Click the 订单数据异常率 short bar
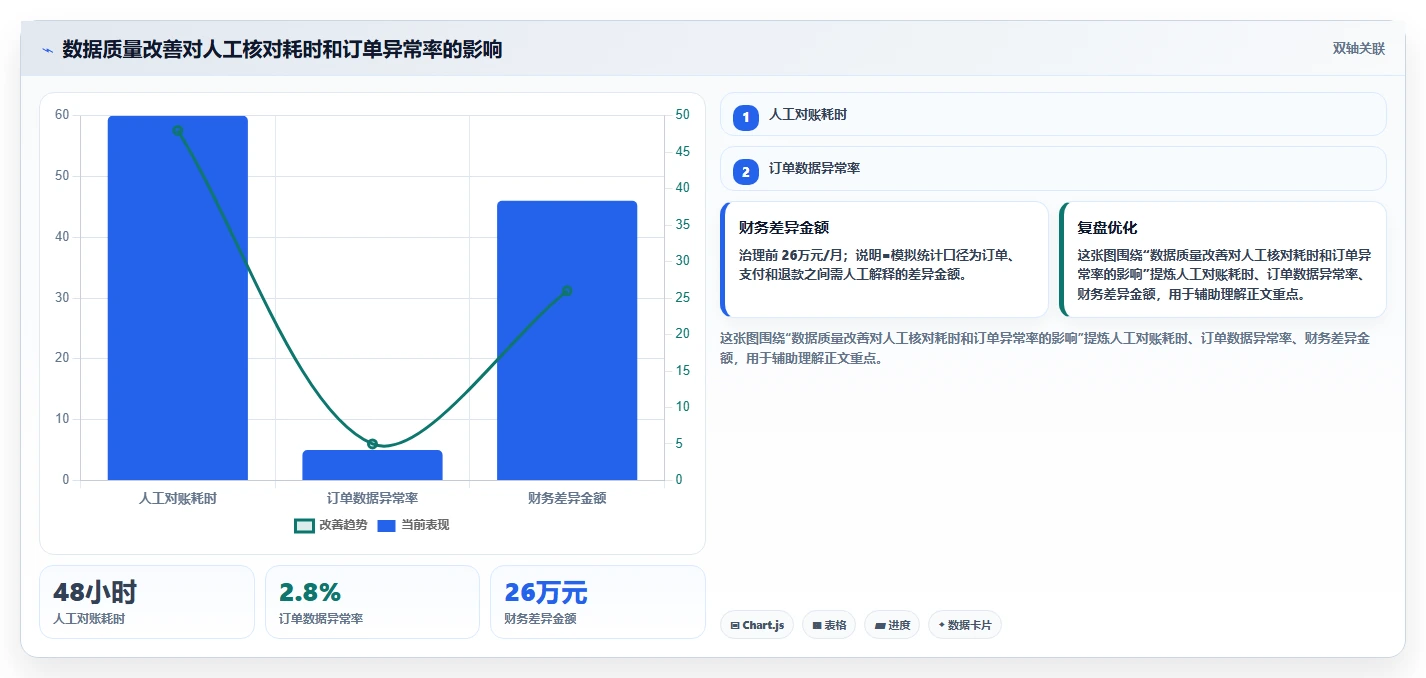 coord(372,465)
